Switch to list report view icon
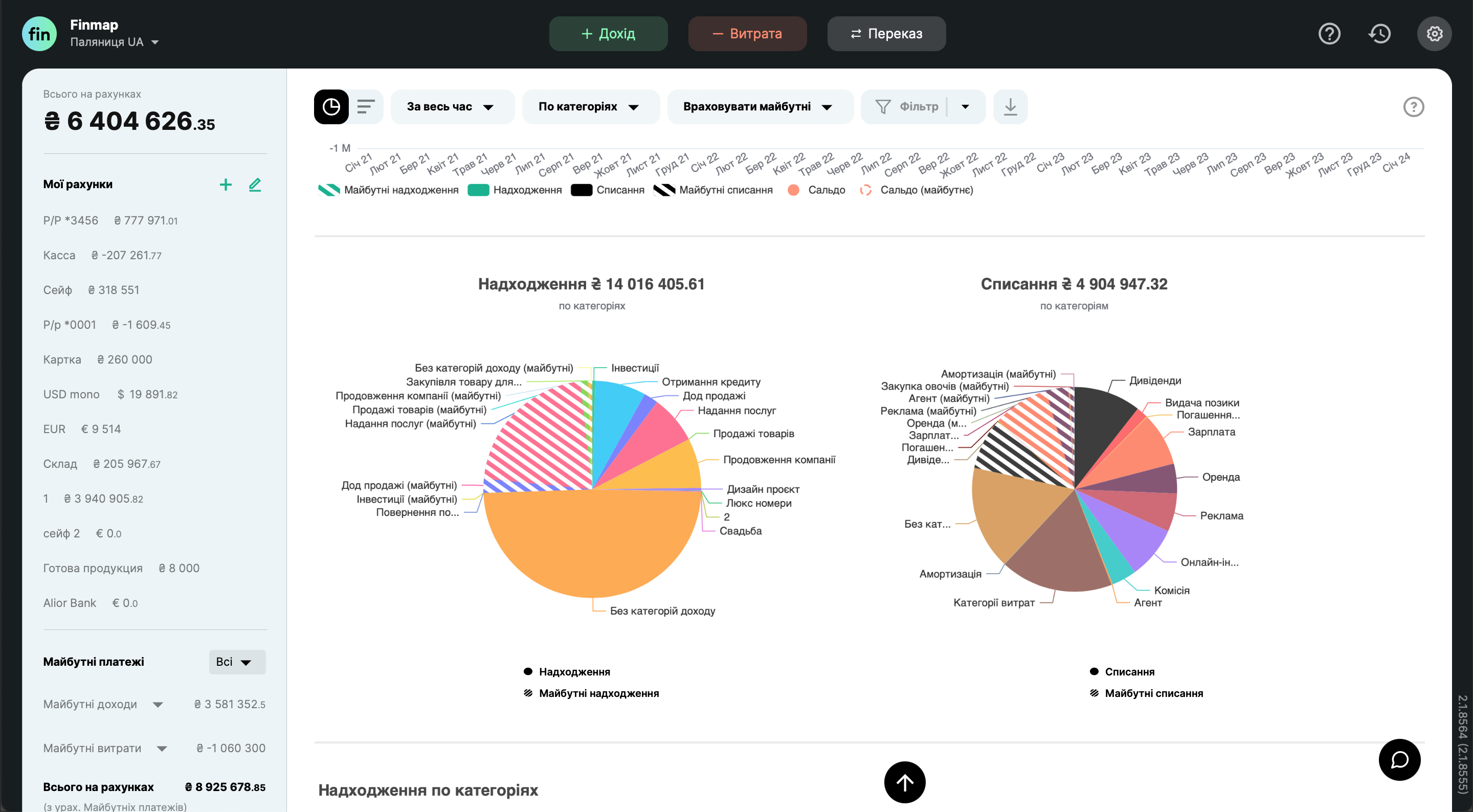Viewport: 1473px width, 812px height. [366, 107]
